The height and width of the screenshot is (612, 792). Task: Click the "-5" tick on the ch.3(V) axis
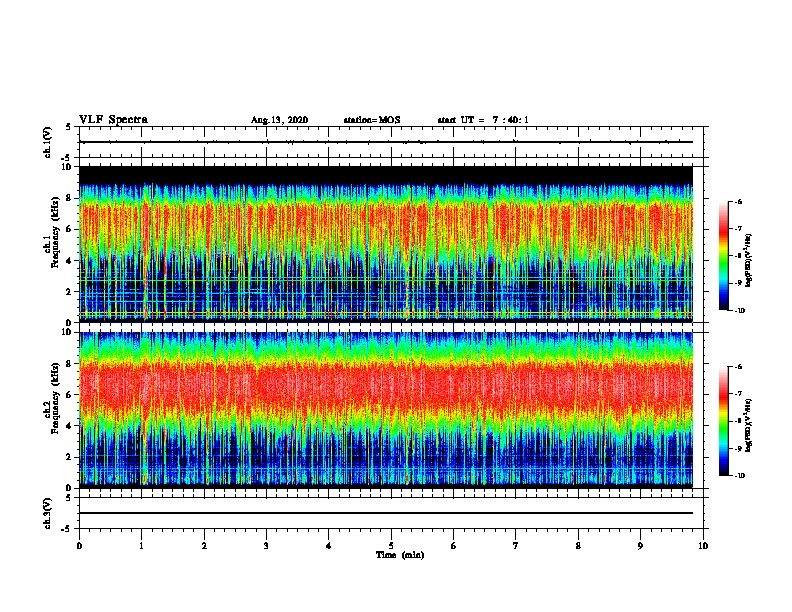pyautogui.click(x=66, y=529)
